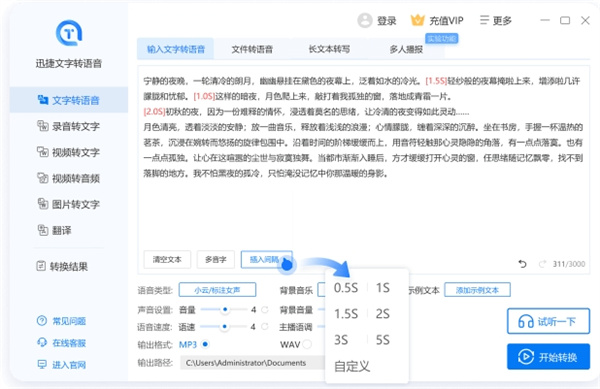Maximize the application window

click(x=565, y=20)
